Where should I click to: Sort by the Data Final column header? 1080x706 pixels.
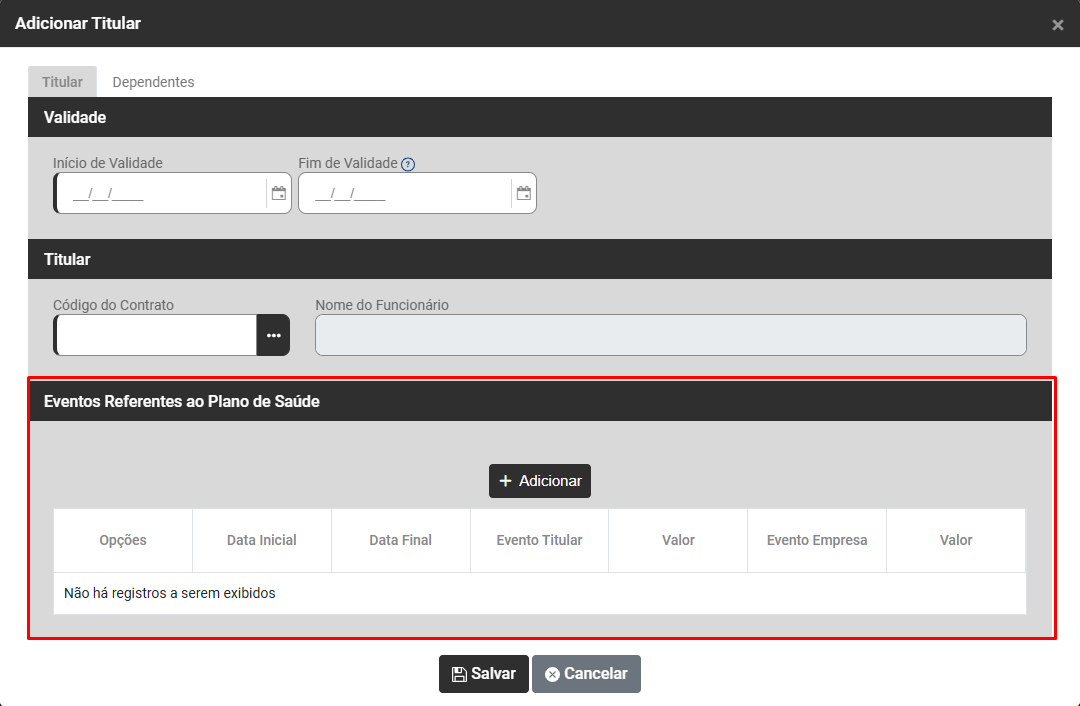[x=400, y=540]
